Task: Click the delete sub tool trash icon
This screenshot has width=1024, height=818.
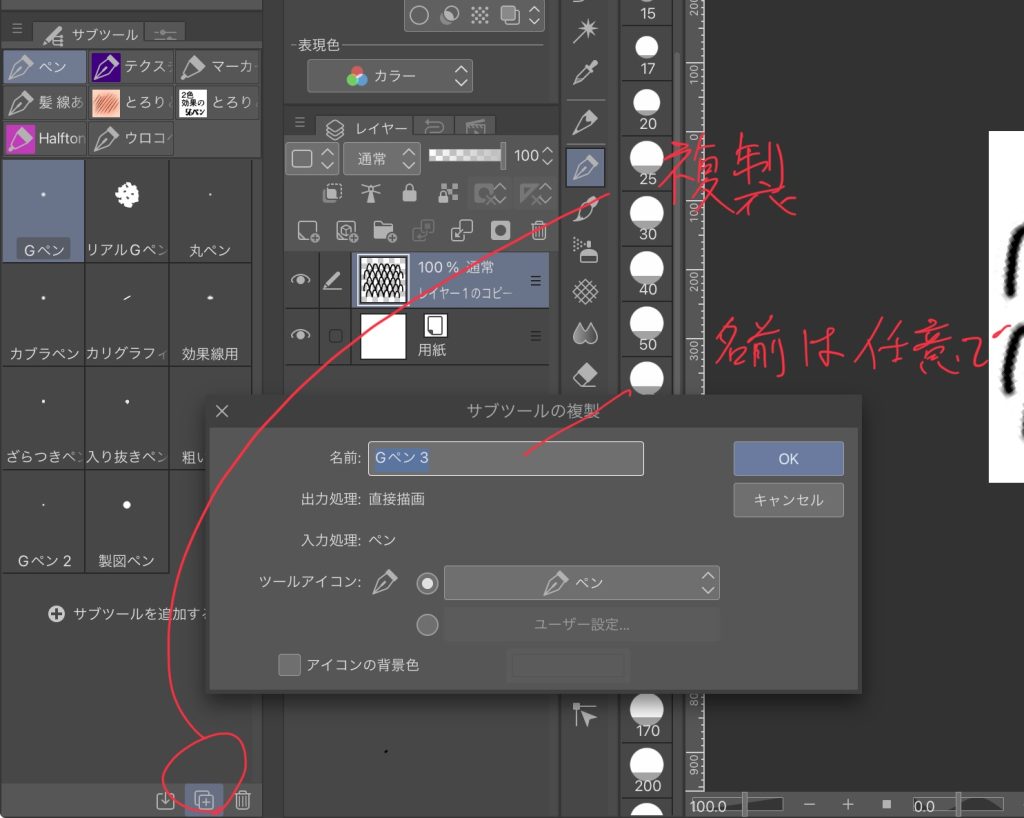Action: [x=242, y=800]
